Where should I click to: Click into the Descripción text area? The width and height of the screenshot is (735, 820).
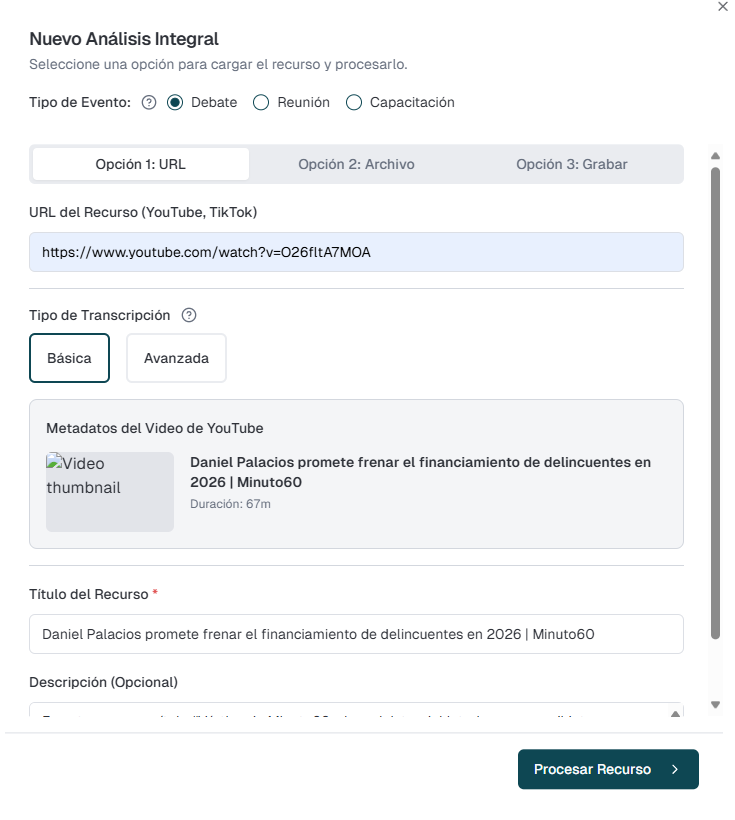point(340,712)
